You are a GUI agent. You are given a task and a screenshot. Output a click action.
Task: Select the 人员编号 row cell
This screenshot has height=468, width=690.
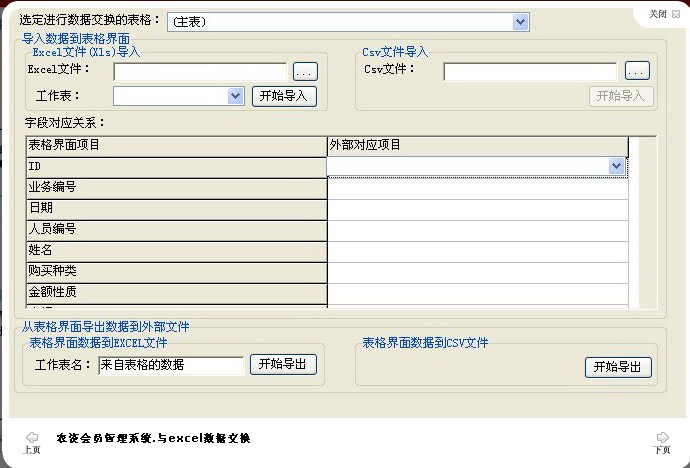(176, 230)
